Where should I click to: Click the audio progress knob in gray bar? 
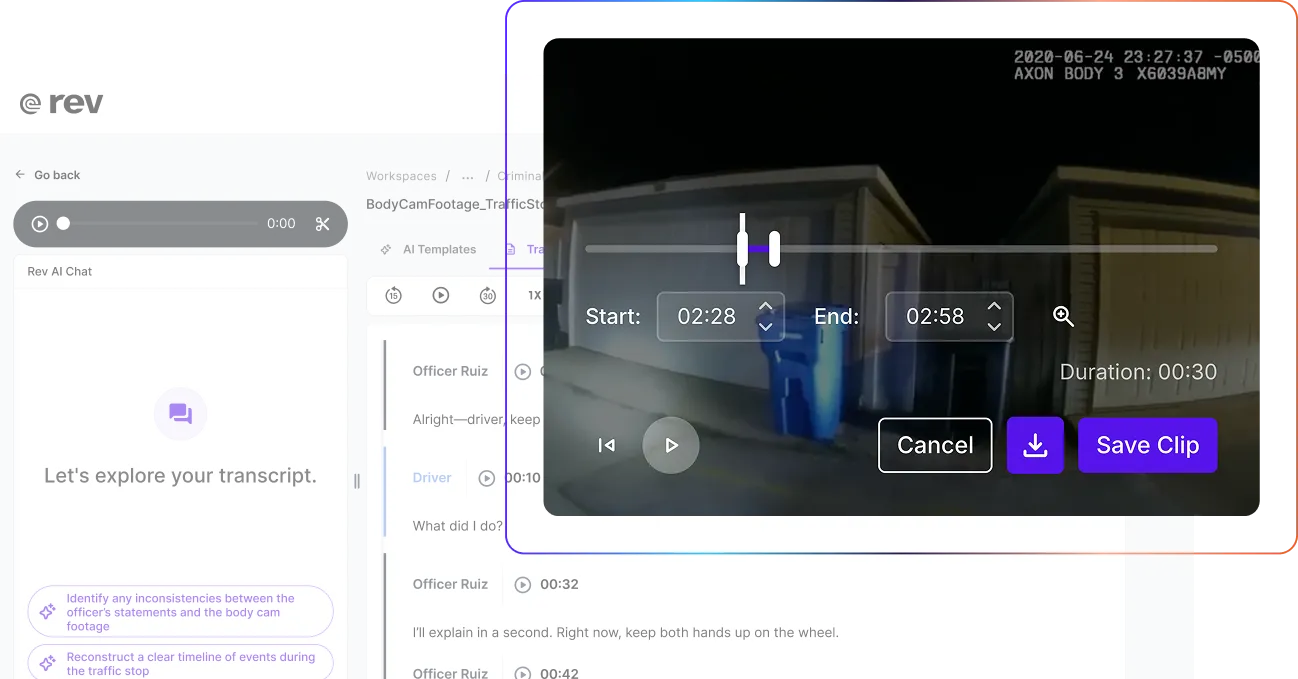pyautogui.click(x=63, y=224)
